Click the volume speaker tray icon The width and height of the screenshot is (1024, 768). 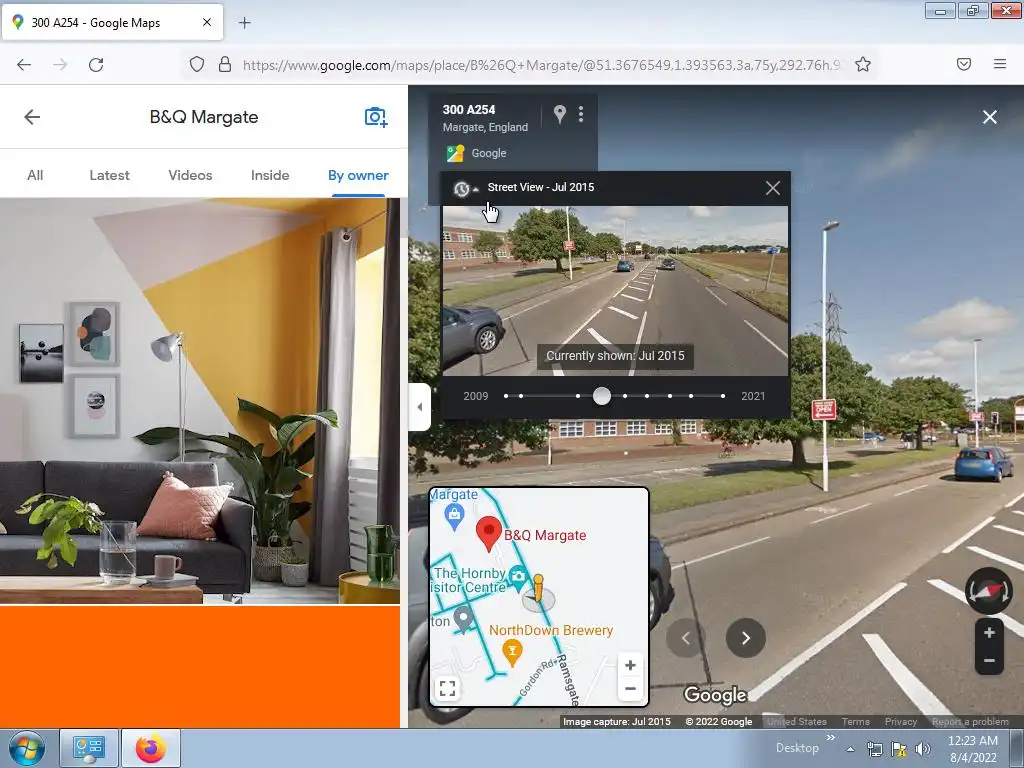(923, 749)
